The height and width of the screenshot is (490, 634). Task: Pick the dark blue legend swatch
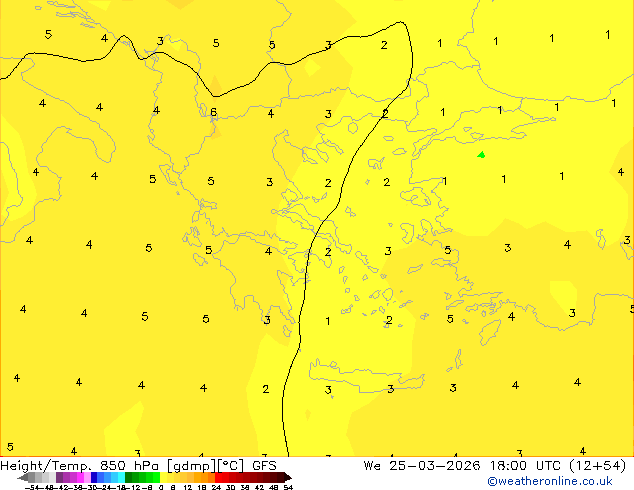[x=94, y=477]
